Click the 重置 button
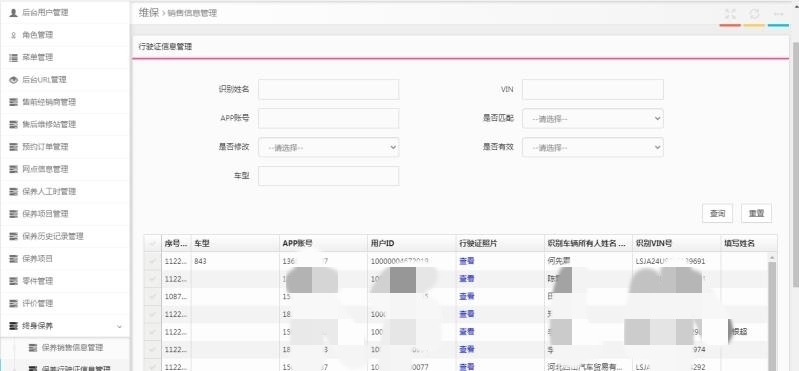The image size is (799, 371). point(756,214)
